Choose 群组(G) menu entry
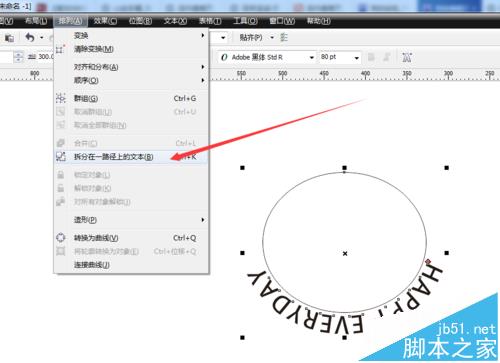Screen dimensions: 500x363 131,98
